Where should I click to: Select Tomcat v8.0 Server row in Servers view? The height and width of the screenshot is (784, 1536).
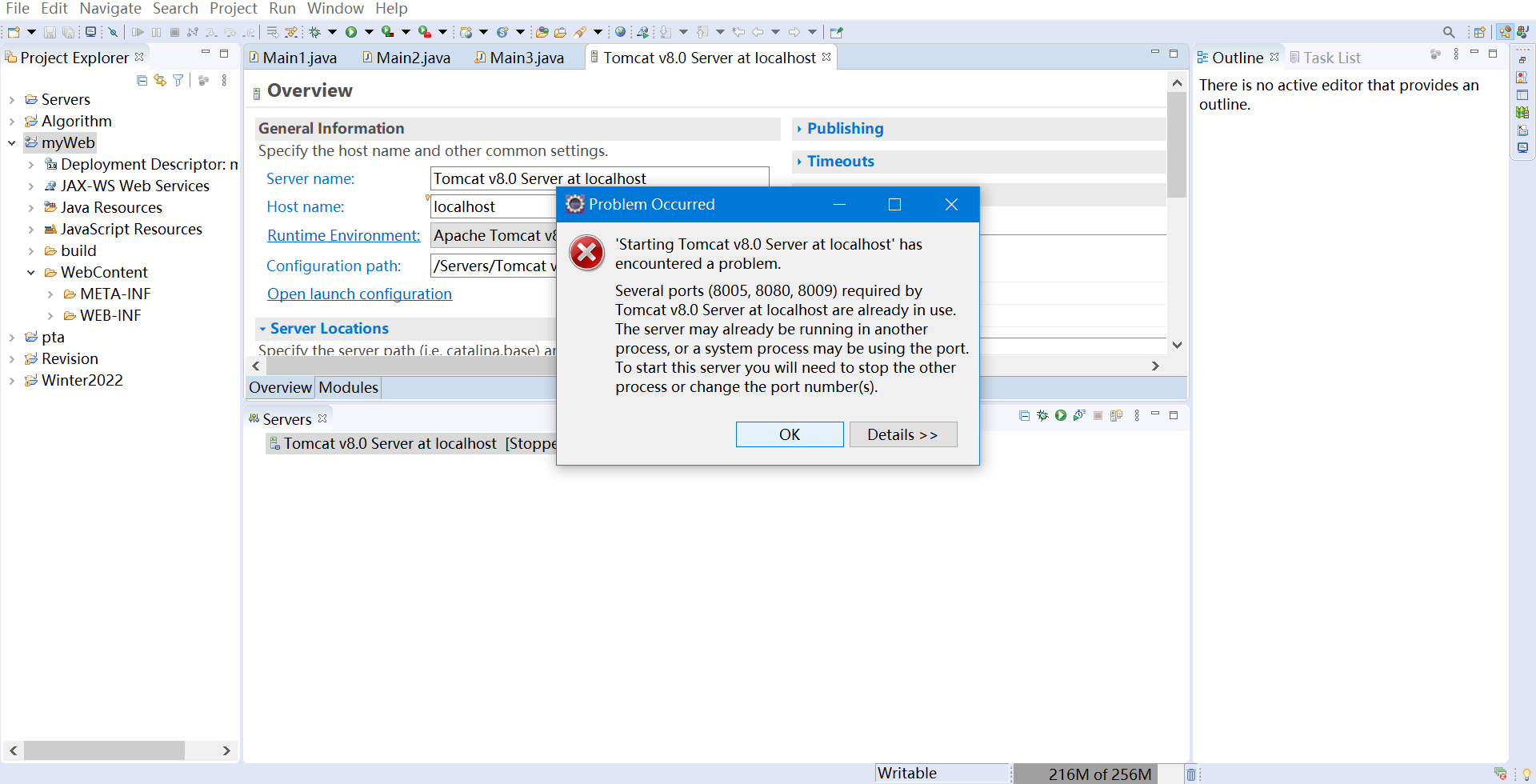412,444
